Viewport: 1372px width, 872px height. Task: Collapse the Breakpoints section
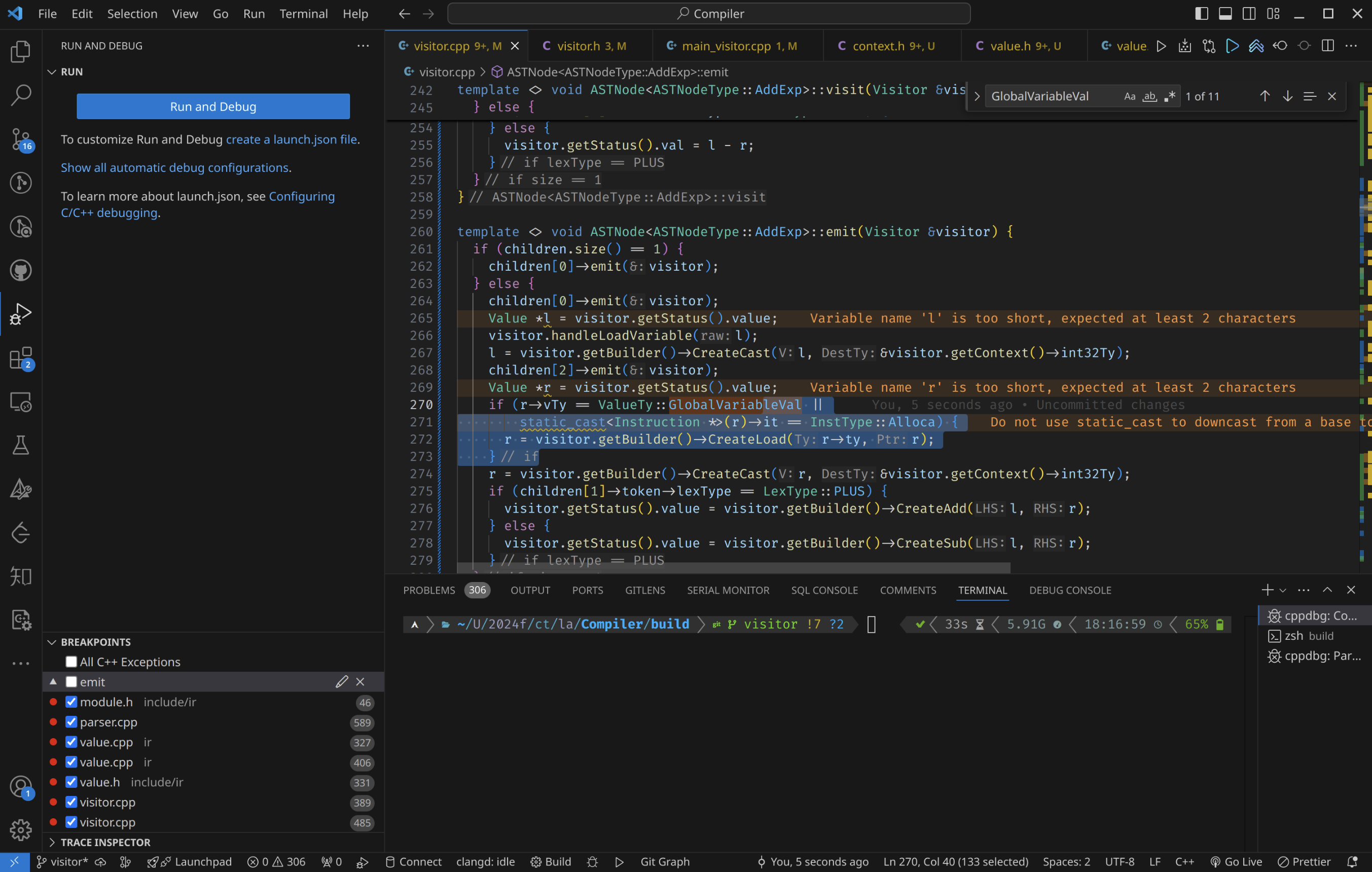[52, 642]
